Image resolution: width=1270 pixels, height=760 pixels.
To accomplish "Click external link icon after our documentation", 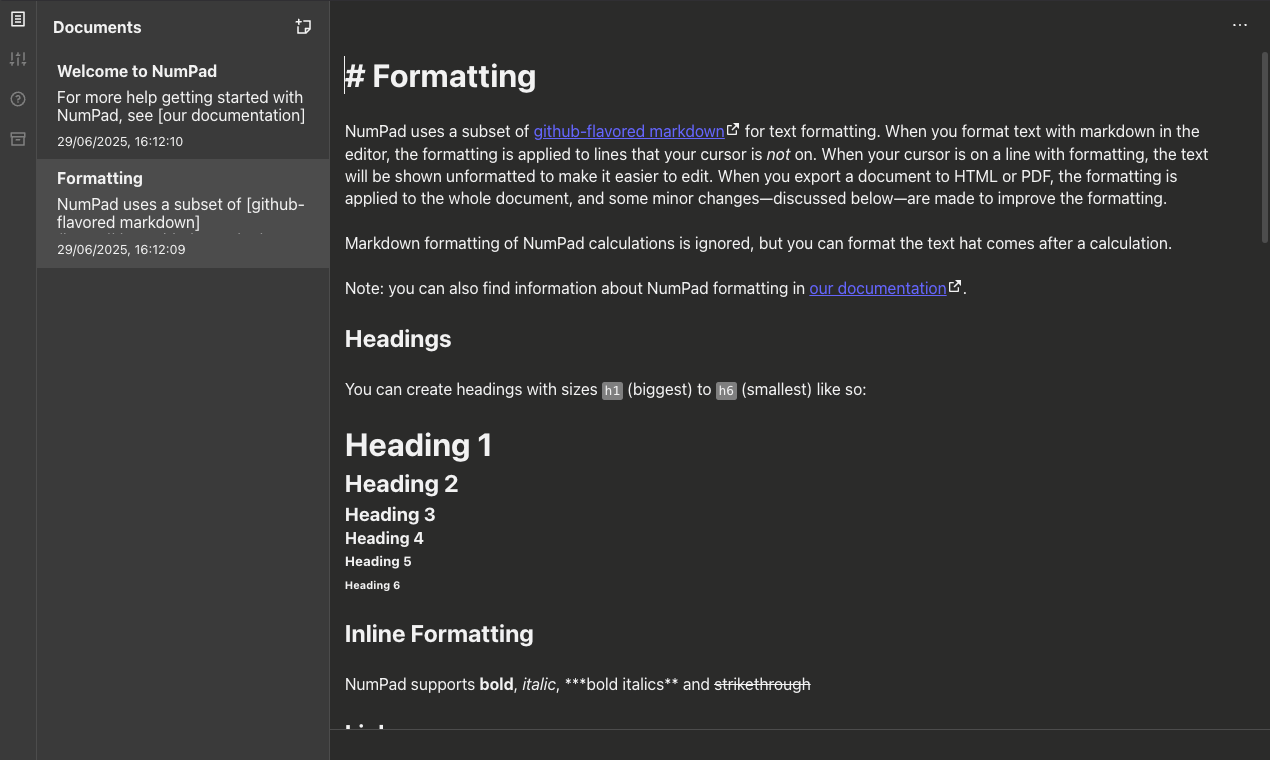I will pyautogui.click(x=955, y=287).
